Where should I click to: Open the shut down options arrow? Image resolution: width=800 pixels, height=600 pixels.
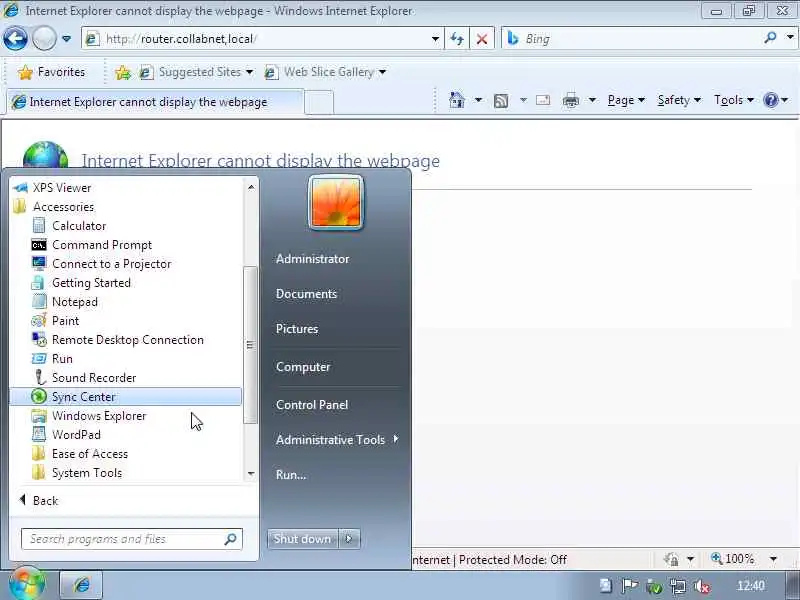point(349,539)
